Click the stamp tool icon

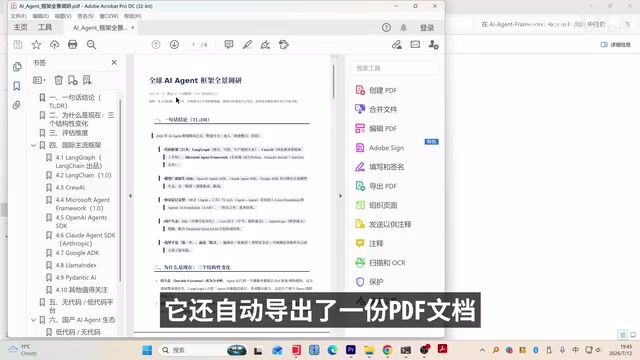284,44
